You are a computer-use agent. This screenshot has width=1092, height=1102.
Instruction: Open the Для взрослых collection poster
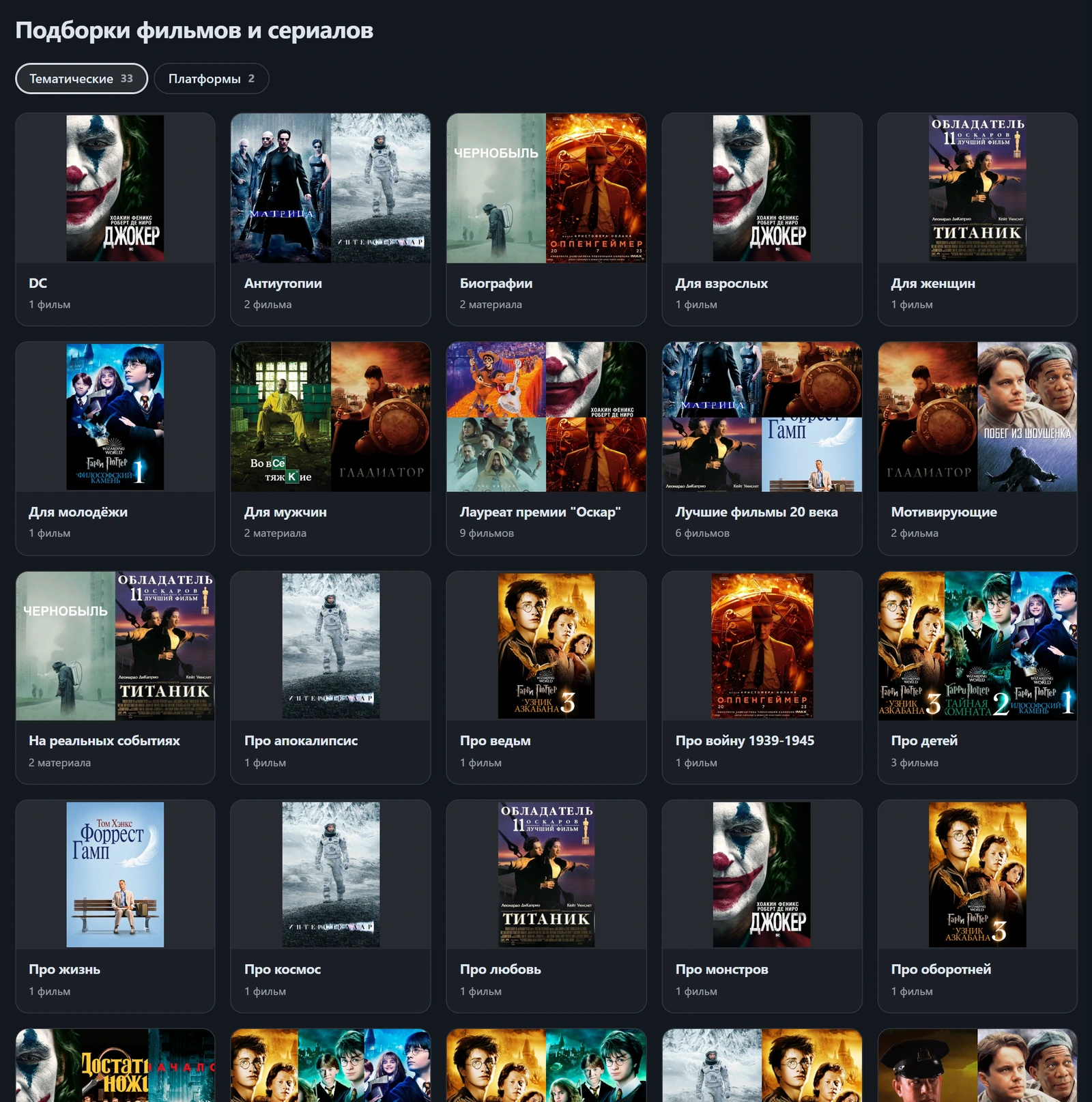tap(762, 188)
